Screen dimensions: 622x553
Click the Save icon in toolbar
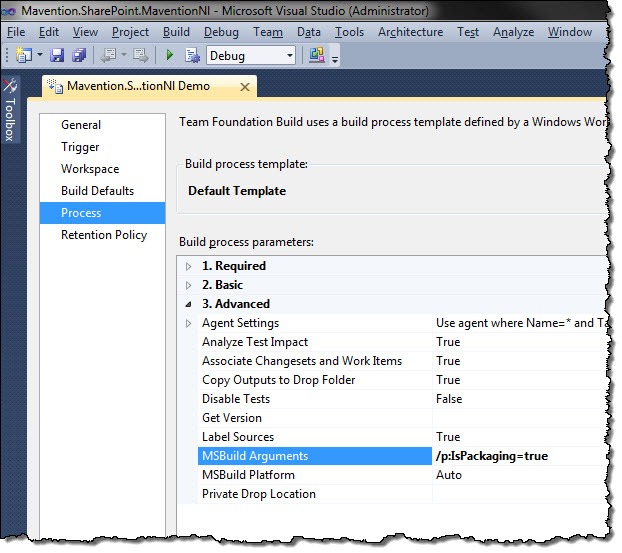tap(57, 55)
